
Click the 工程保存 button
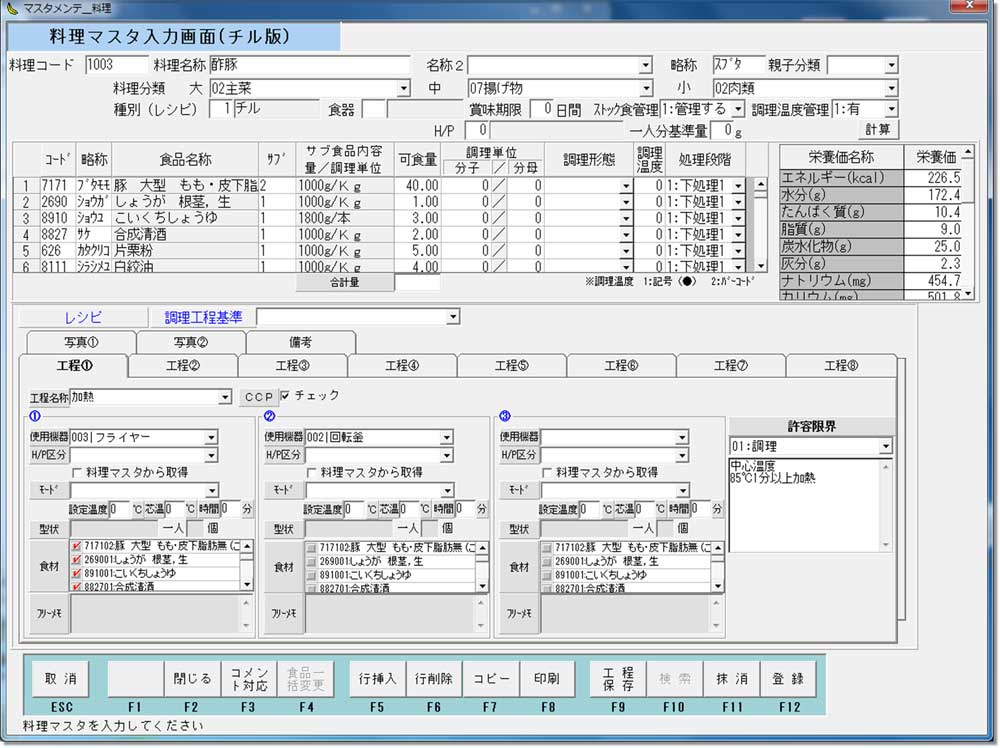[617, 678]
